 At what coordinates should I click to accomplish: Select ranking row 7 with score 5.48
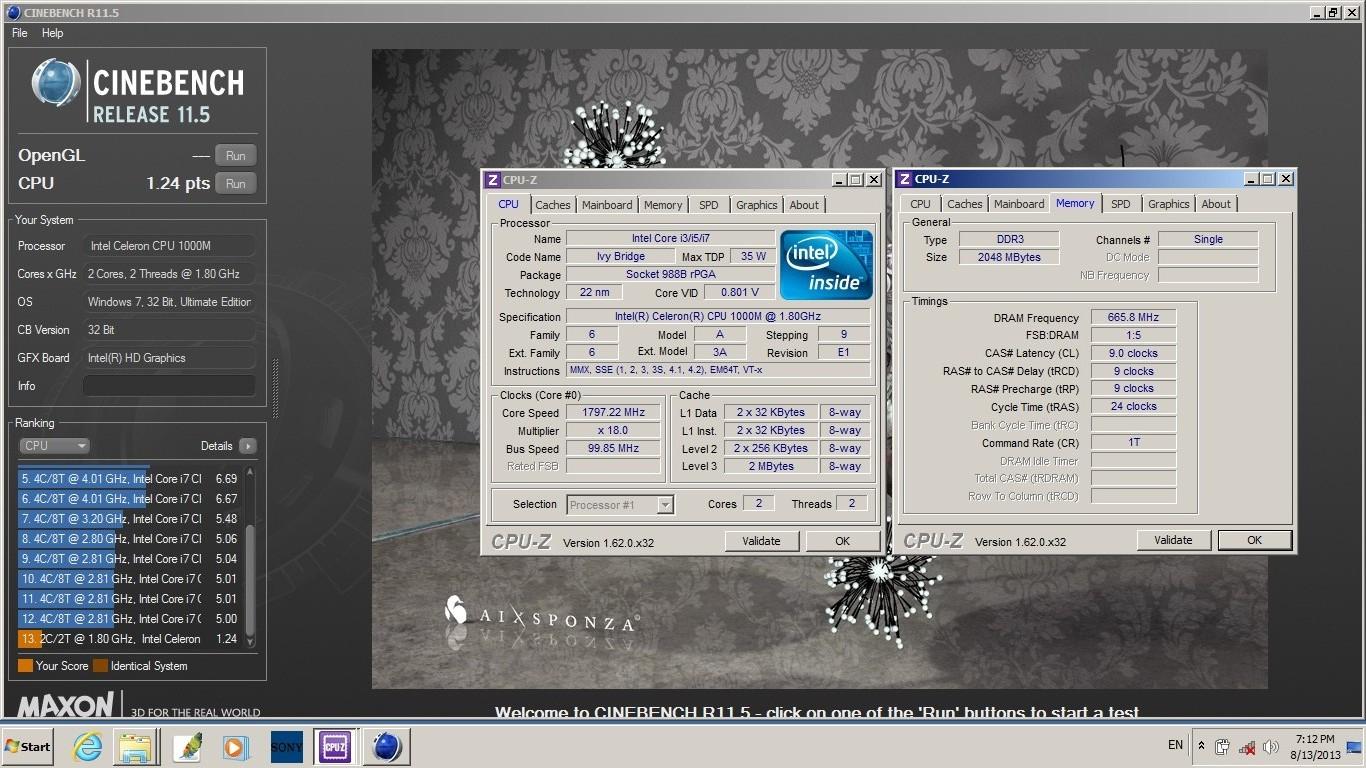point(129,519)
